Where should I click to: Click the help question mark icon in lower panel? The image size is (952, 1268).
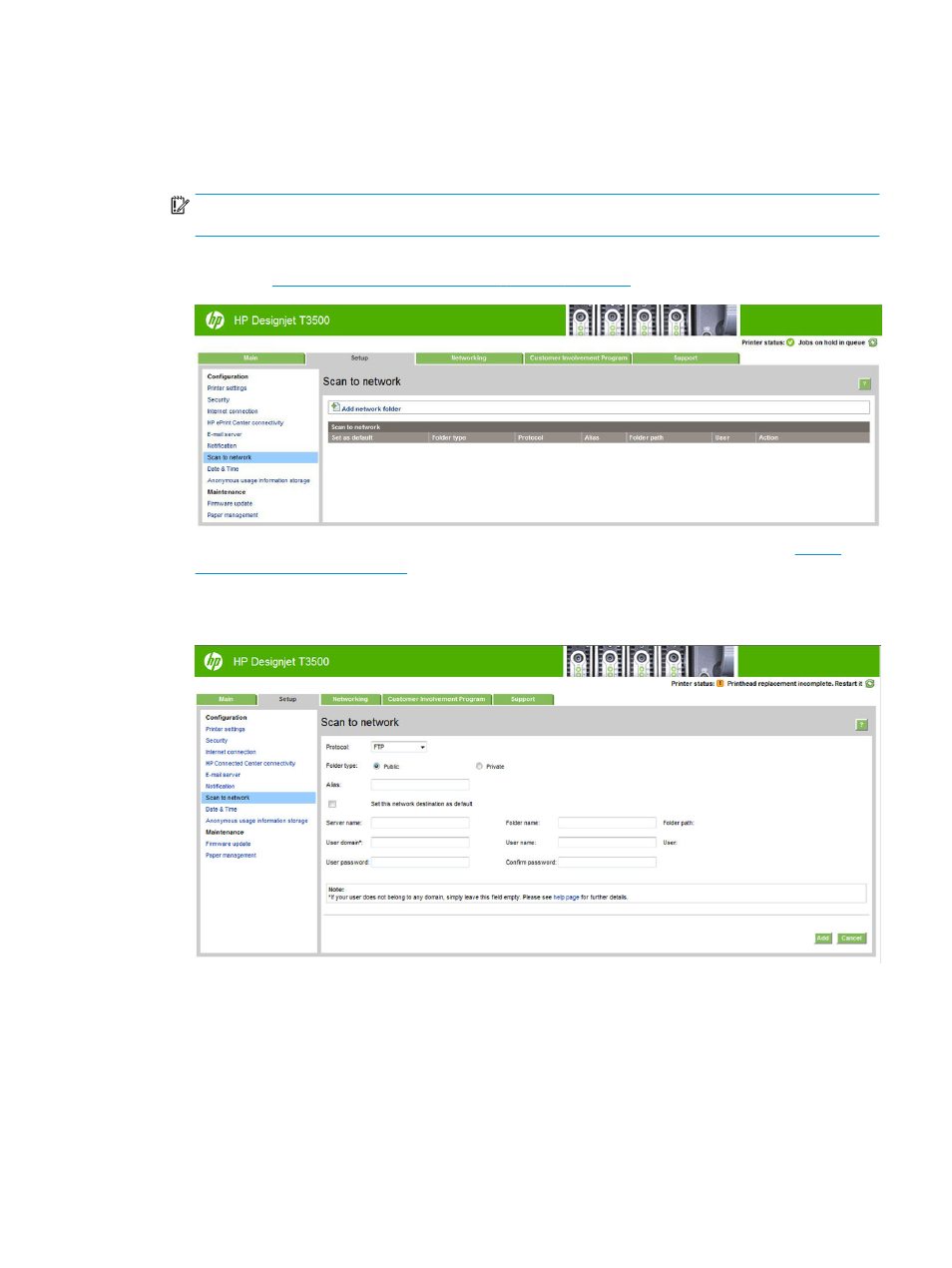(861, 725)
